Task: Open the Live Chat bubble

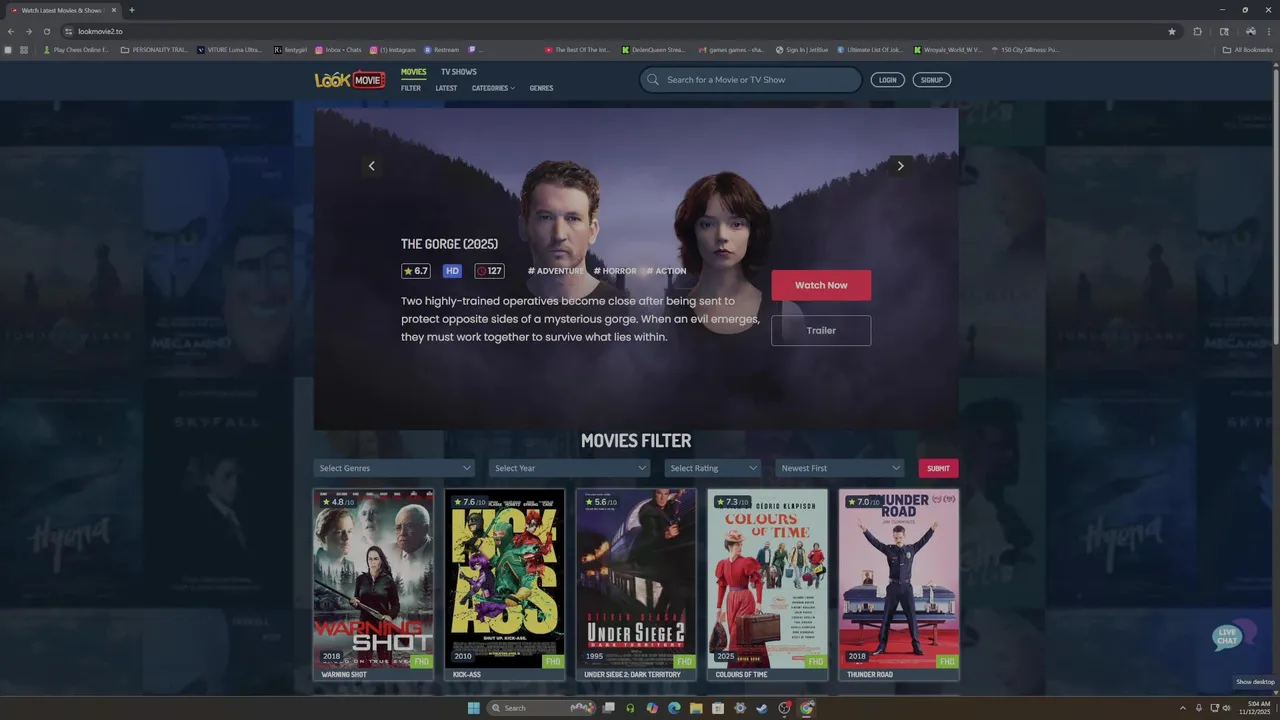Action: point(1232,636)
